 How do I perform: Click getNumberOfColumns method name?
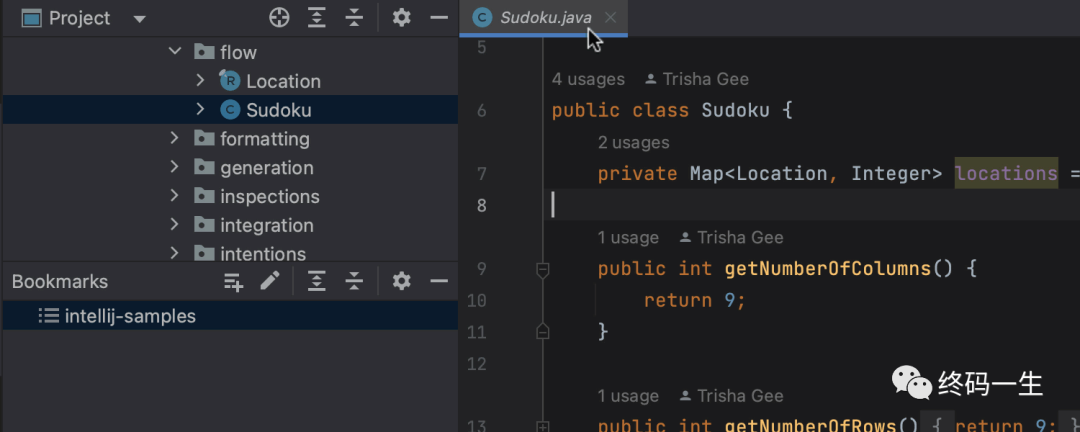point(827,269)
